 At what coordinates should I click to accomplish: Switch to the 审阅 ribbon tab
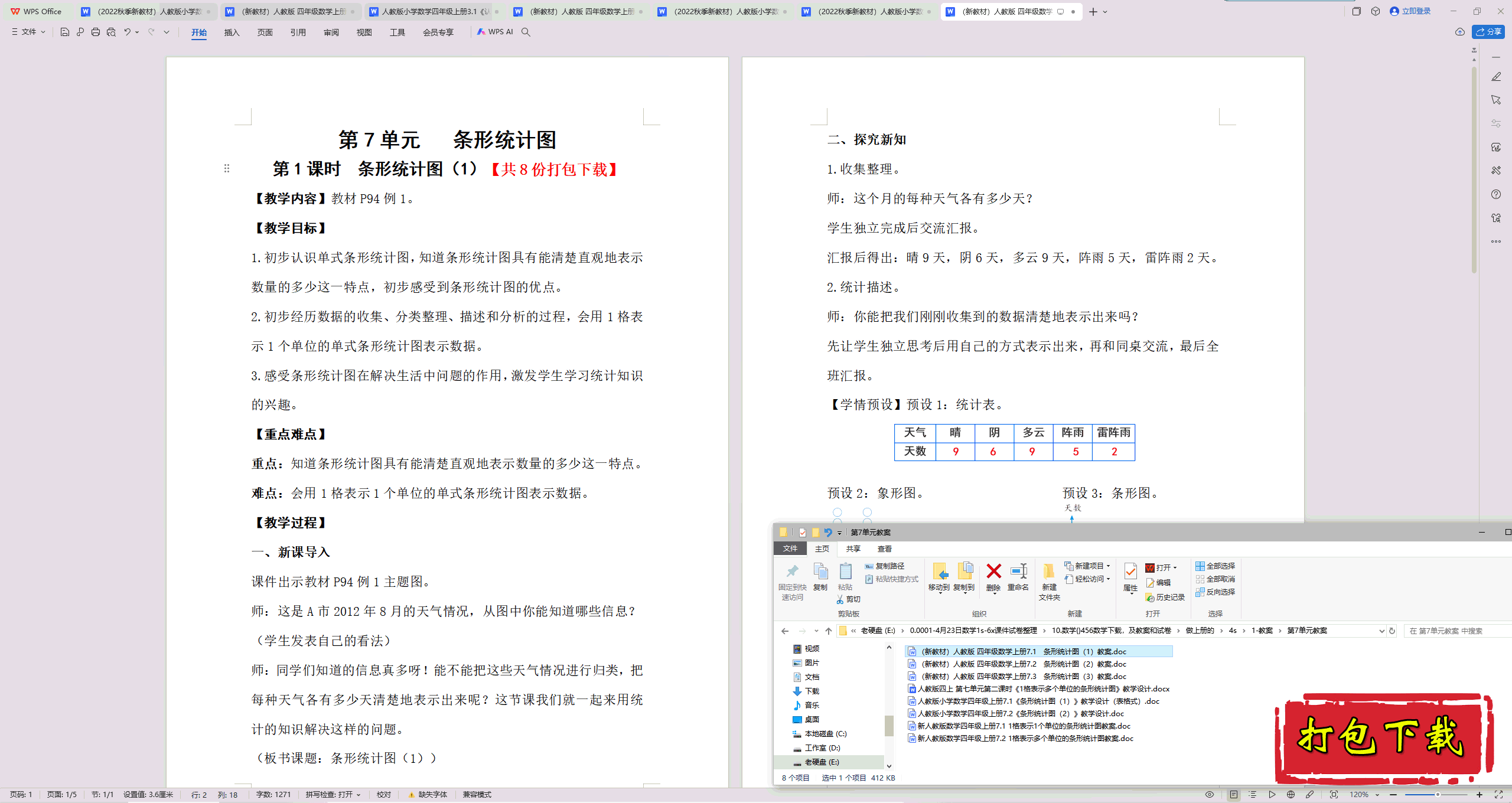click(331, 32)
